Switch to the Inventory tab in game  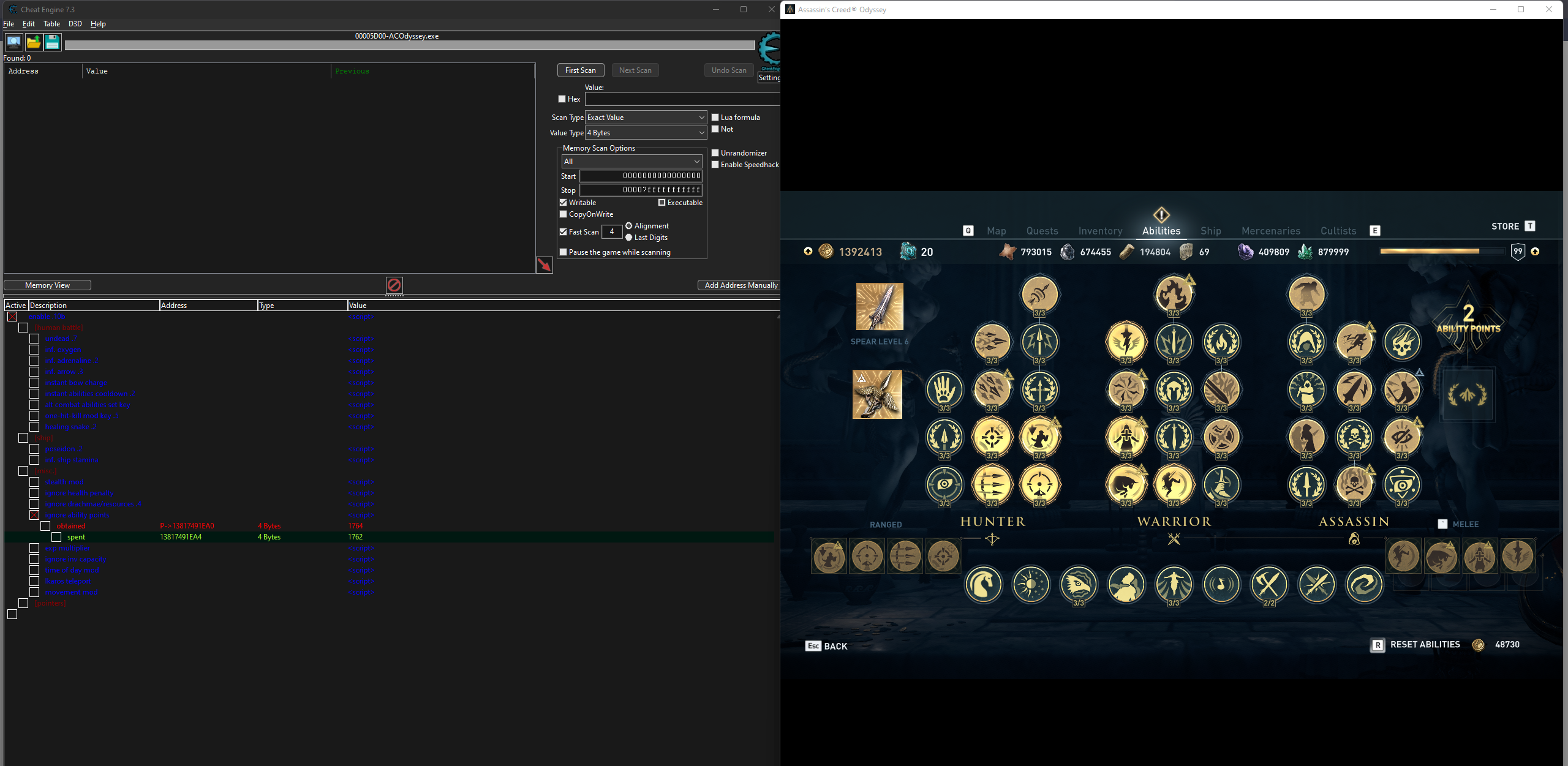1100,231
